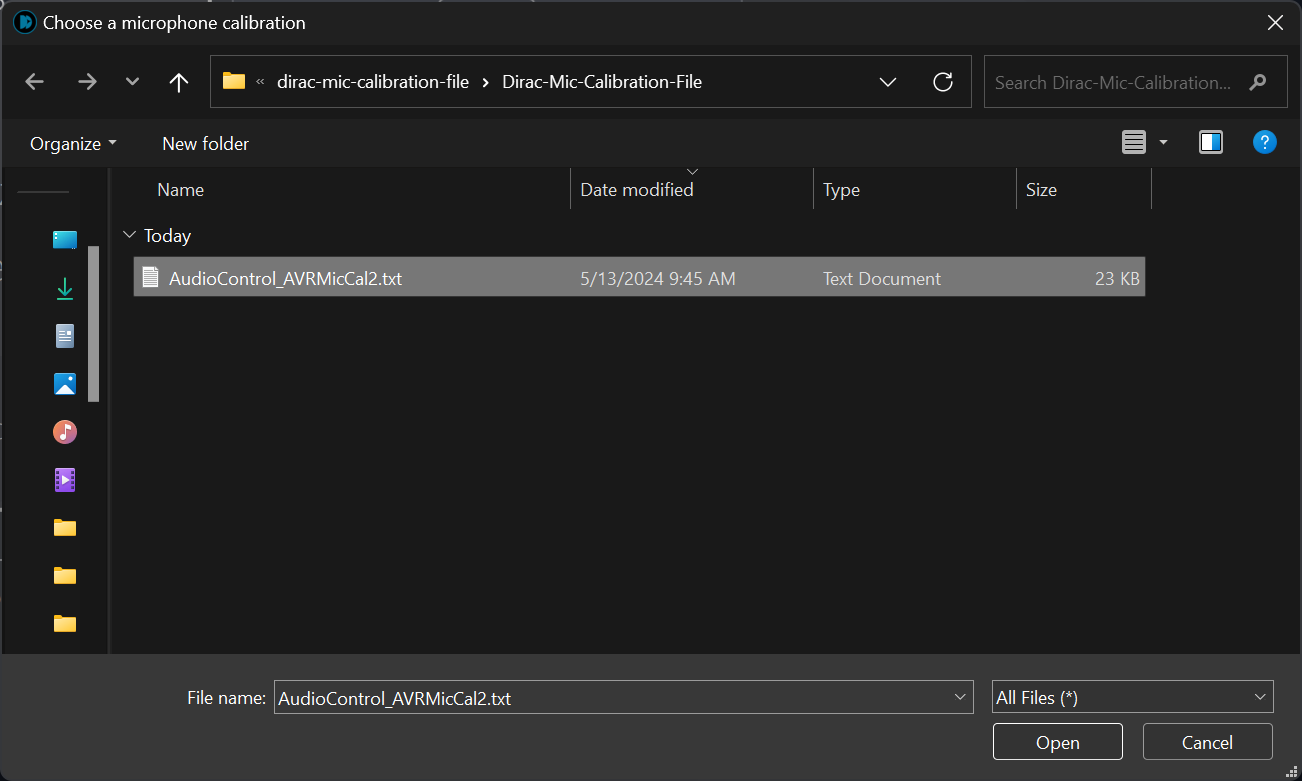Click the 23 KB size cell
1302x781 pixels.
click(x=1117, y=279)
